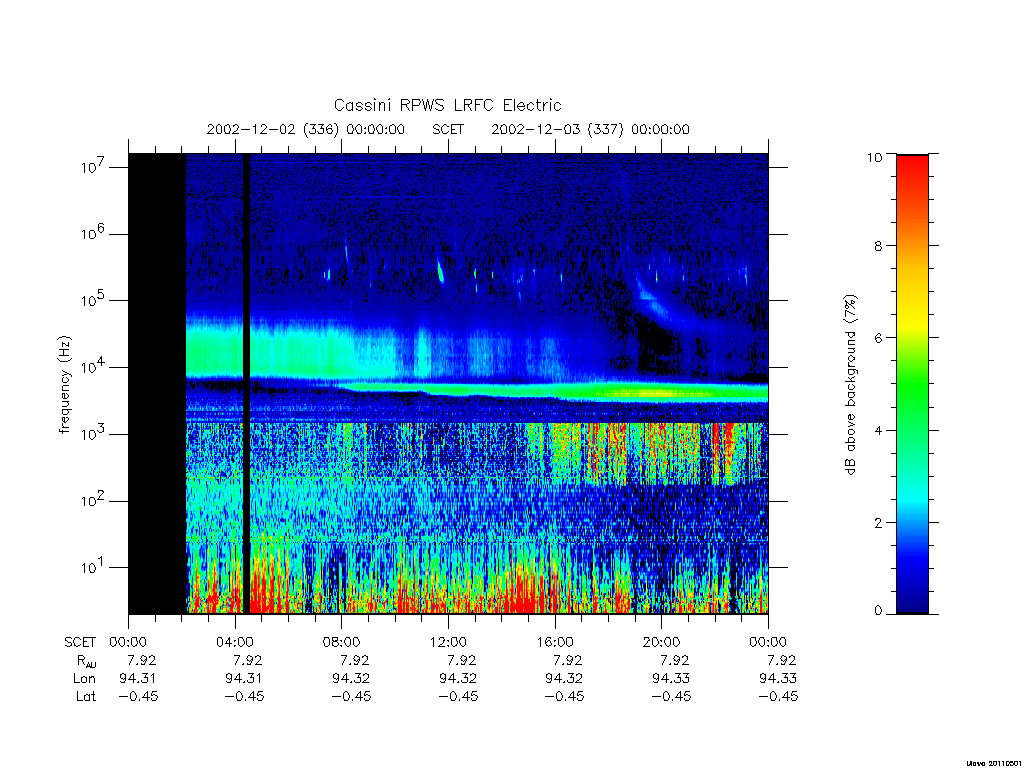The image size is (1024, 768).
Task: Click the 10^3 frequency tick label
Action: [x=95, y=433]
